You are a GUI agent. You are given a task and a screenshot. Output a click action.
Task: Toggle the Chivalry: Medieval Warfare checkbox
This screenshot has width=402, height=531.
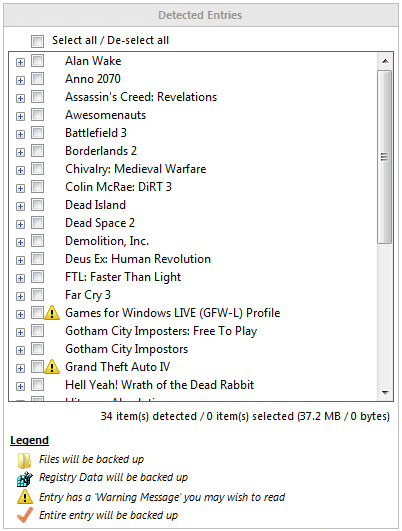pyautogui.click(x=37, y=169)
